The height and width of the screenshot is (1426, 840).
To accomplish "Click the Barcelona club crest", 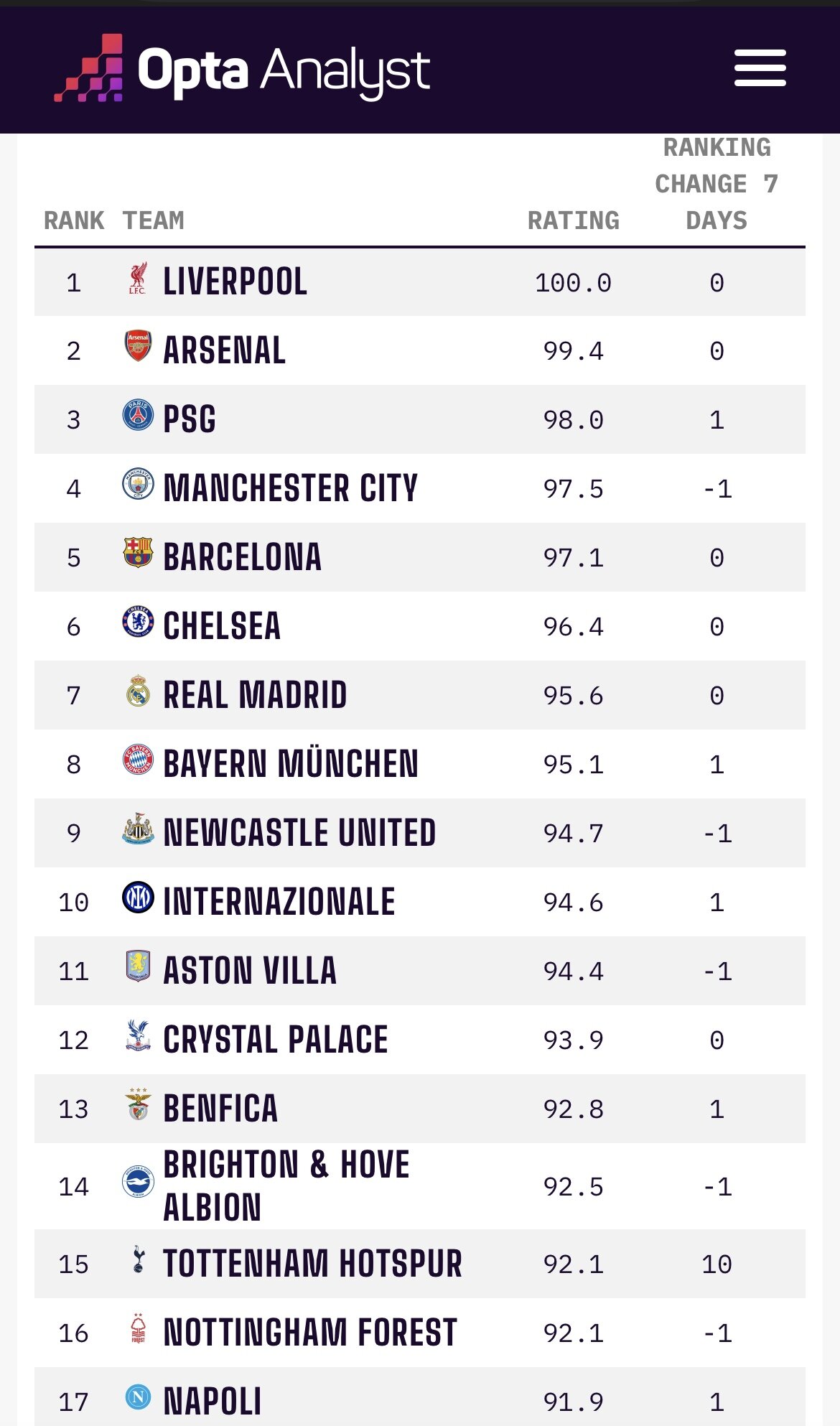I will click(x=138, y=553).
